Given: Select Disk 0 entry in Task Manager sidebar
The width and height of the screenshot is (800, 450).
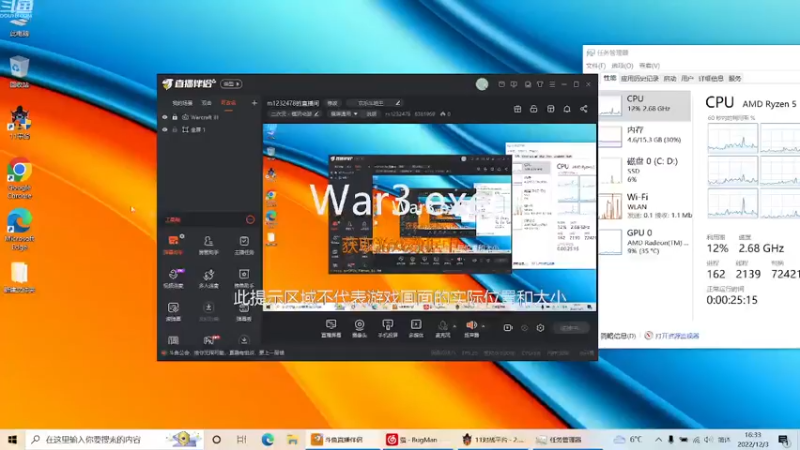Looking at the screenshot, I should 644,170.
